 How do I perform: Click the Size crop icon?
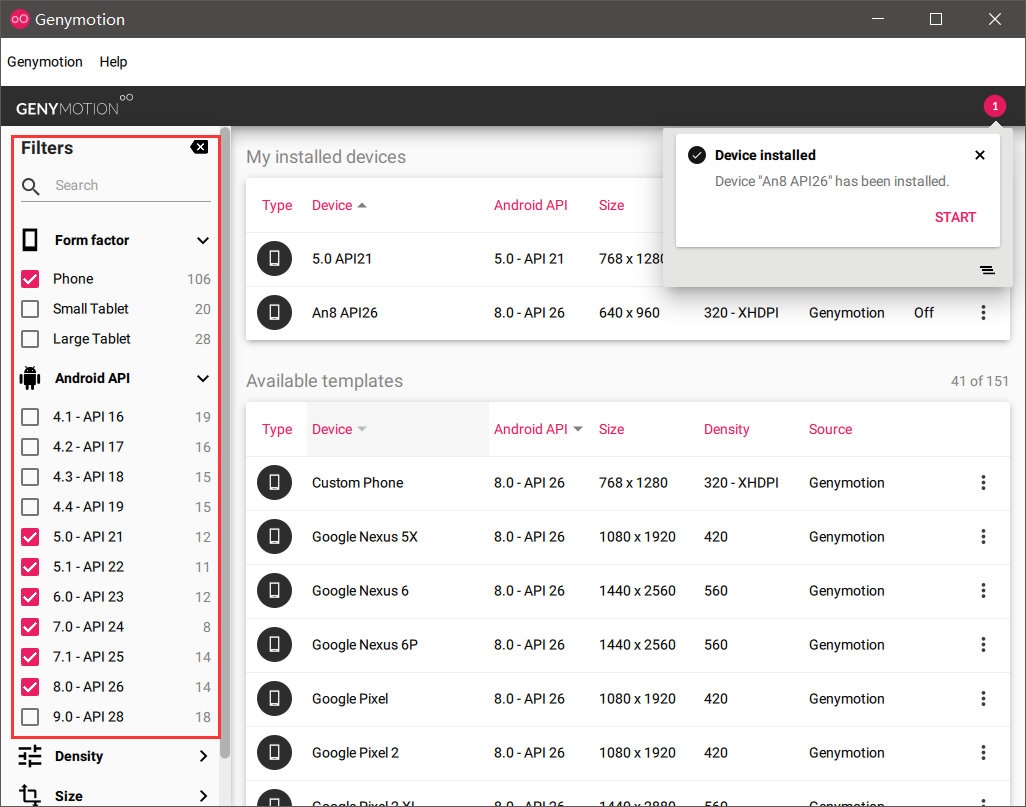click(30, 795)
